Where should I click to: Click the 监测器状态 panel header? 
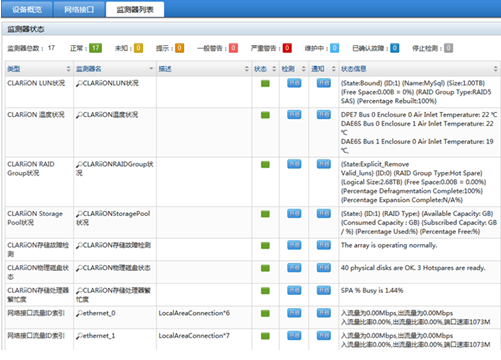tap(251, 29)
